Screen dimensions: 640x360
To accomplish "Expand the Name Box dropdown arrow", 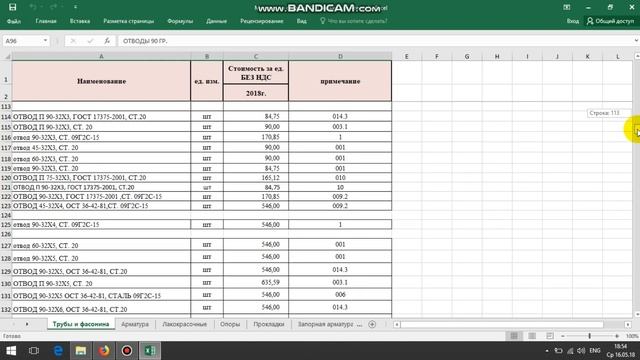I will click(45, 41).
